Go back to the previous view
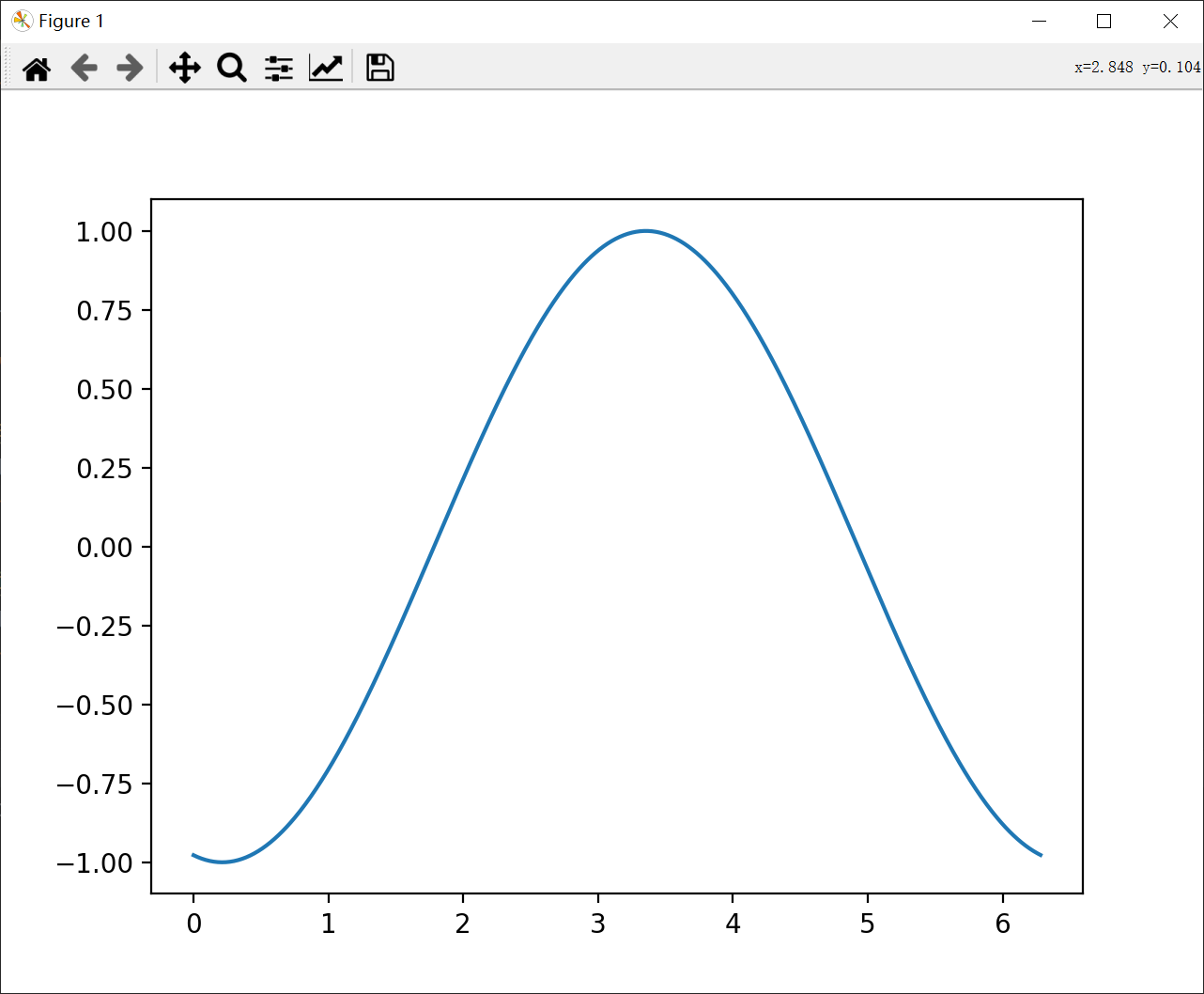 (85, 68)
